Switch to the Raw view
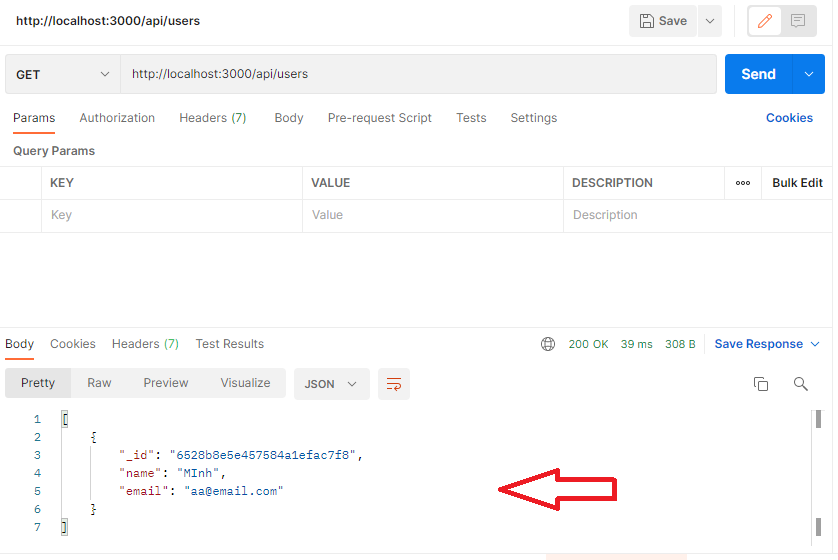The height and width of the screenshot is (560, 838). (x=99, y=383)
